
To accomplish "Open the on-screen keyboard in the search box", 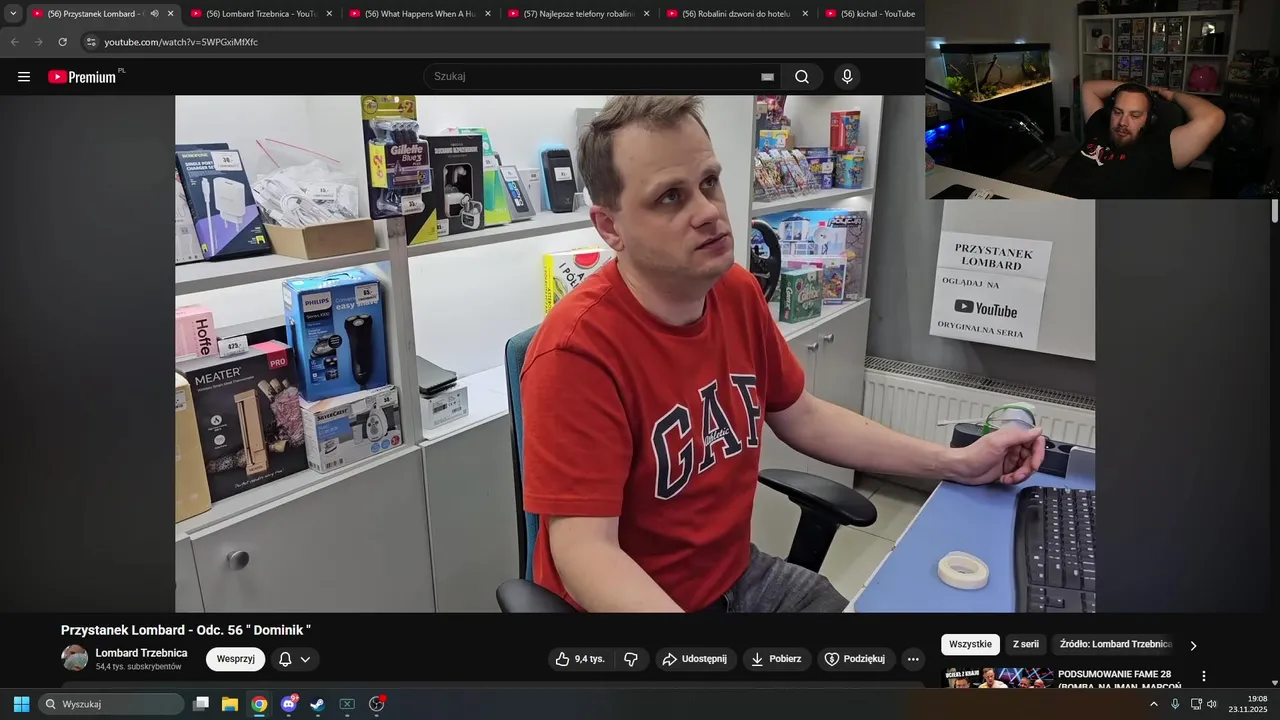I will tap(767, 77).
